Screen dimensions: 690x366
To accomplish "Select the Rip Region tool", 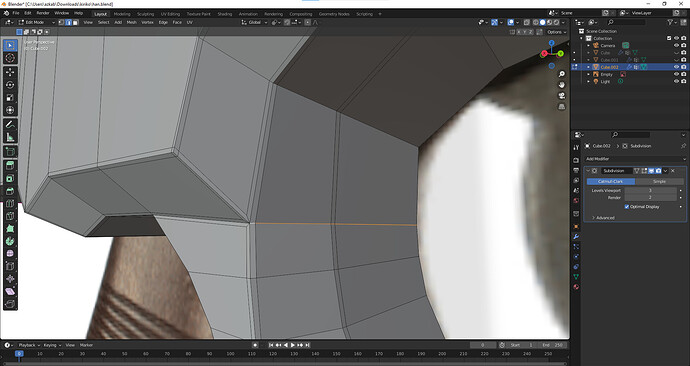I will click(10, 304).
